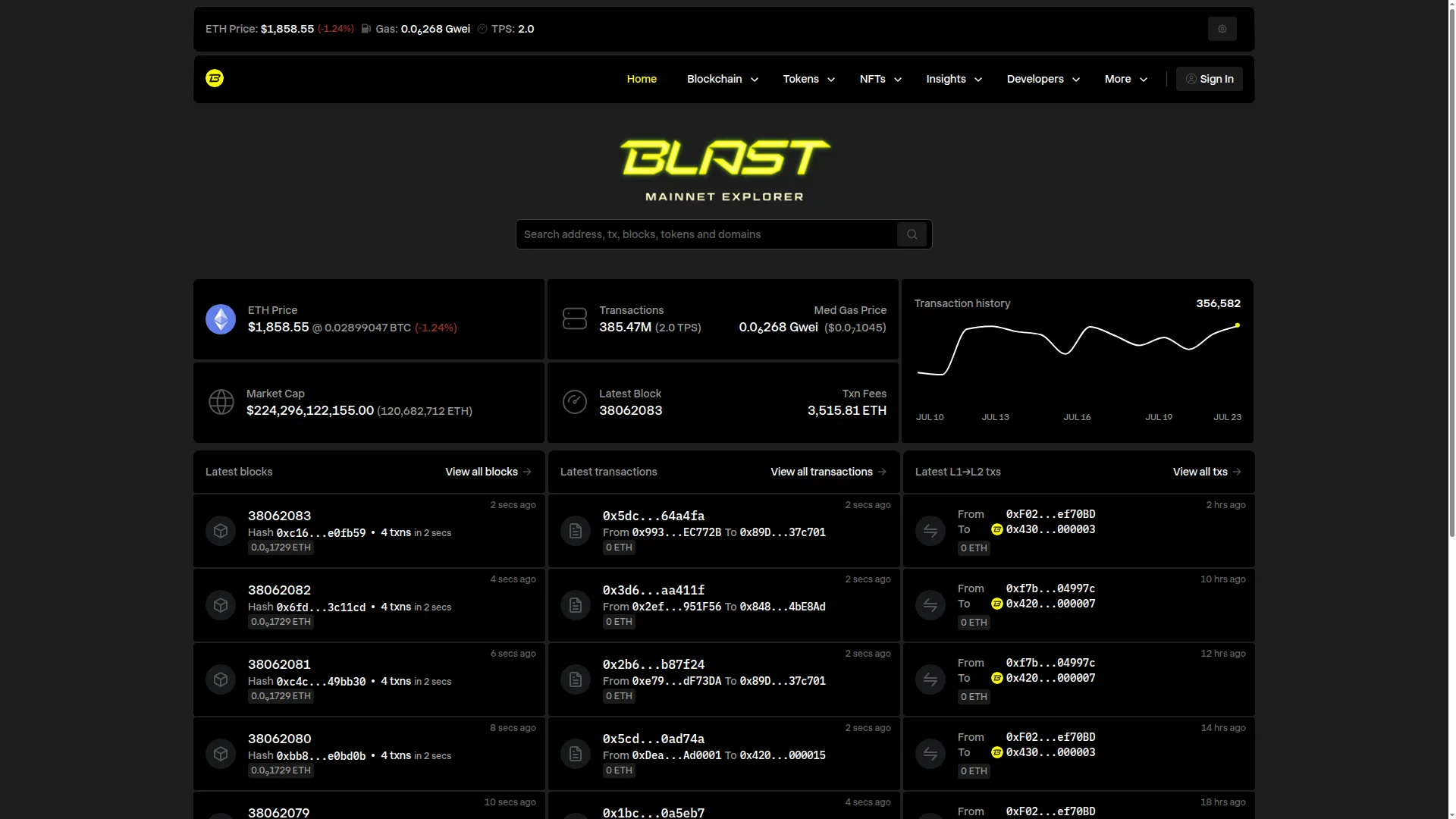Image resolution: width=1456 pixels, height=819 pixels.
Task: Expand the Insights dropdown menu
Action: pyautogui.click(x=954, y=79)
